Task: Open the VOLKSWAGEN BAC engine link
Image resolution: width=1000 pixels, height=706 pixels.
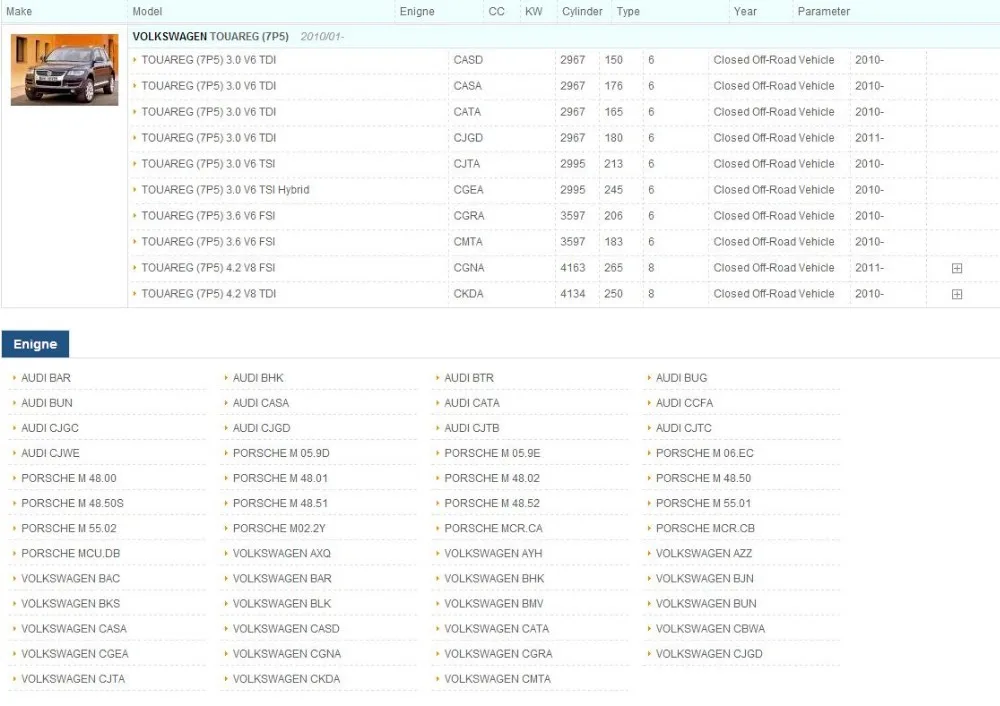Action: click(x=71, y=578)
